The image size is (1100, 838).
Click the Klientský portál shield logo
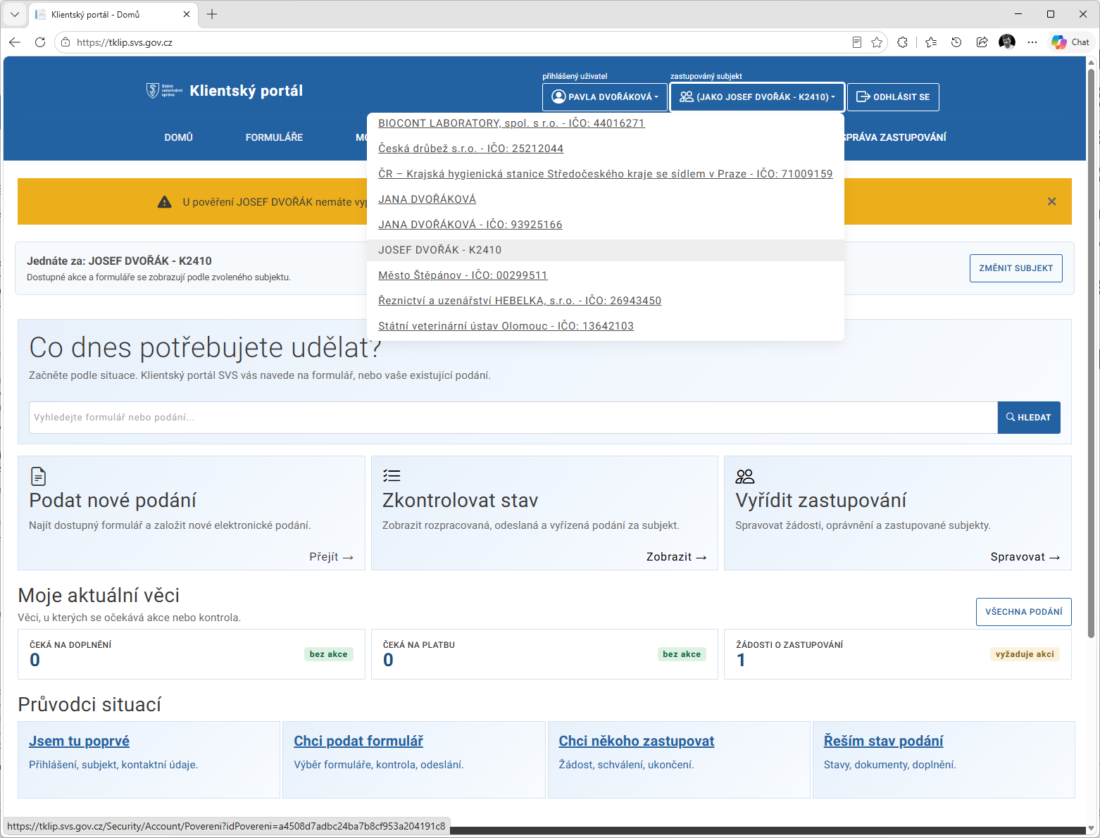163,90
